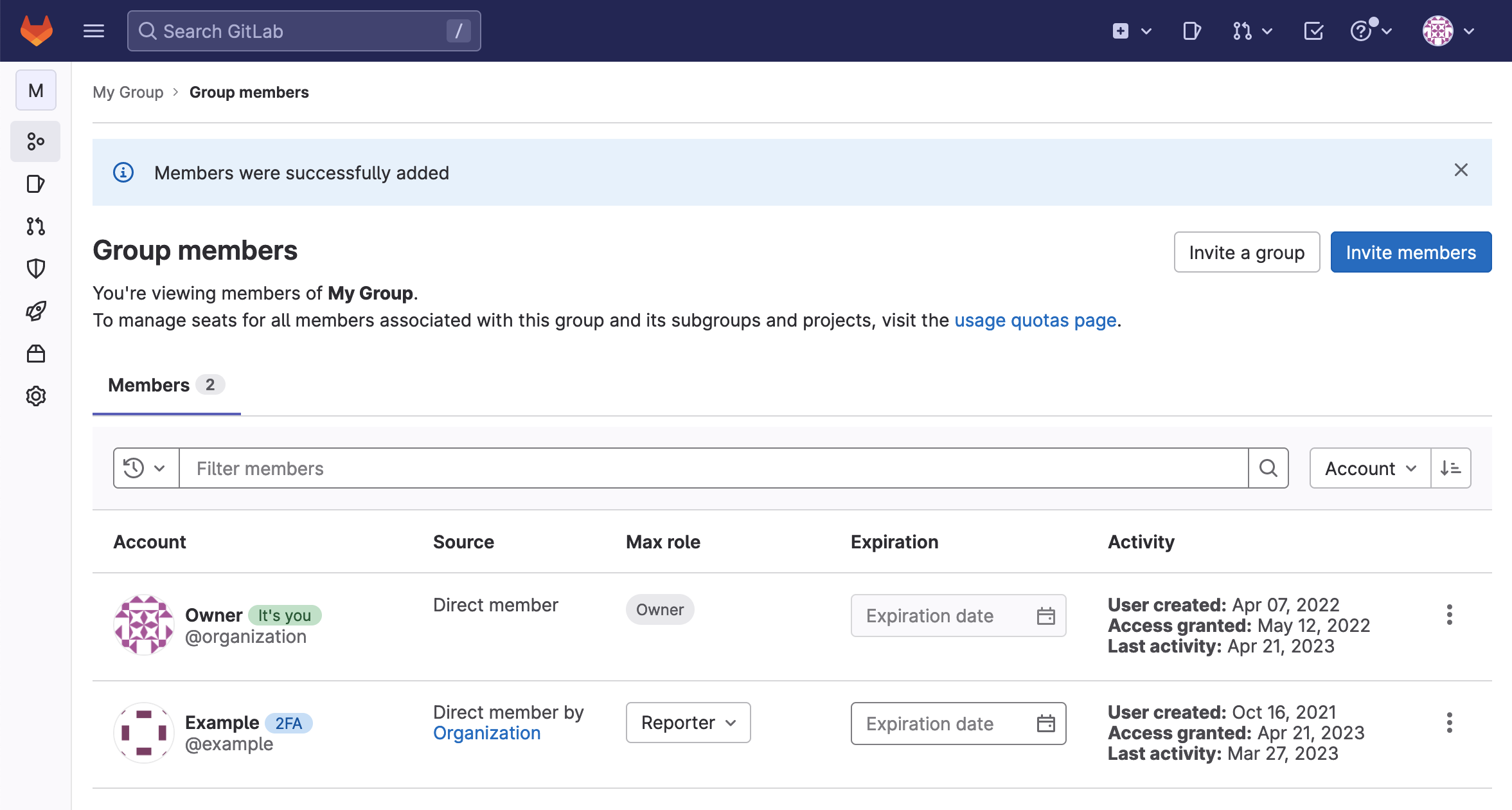The width and height of the screenshot is (1512, 810).
Task: Open the Help question mark icon
Action: point(1361,31)
